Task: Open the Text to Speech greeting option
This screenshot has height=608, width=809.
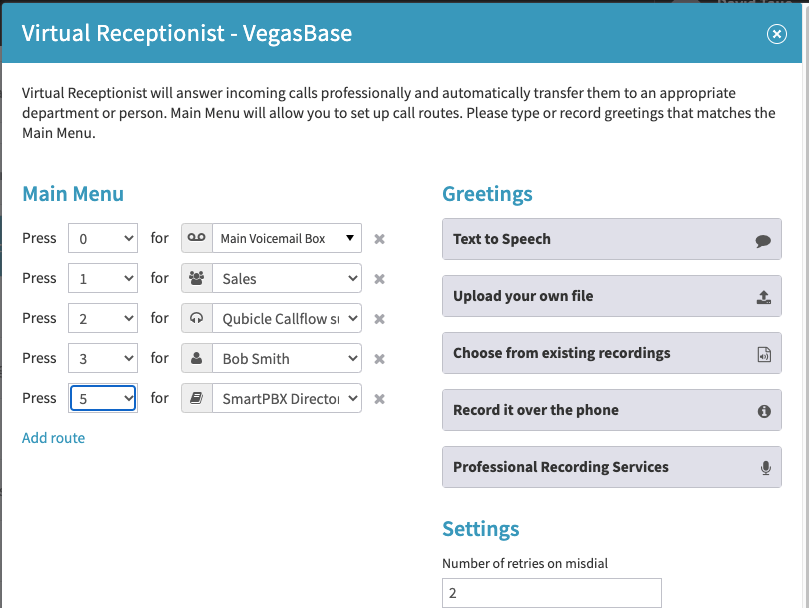Action: tap(611, 239)
